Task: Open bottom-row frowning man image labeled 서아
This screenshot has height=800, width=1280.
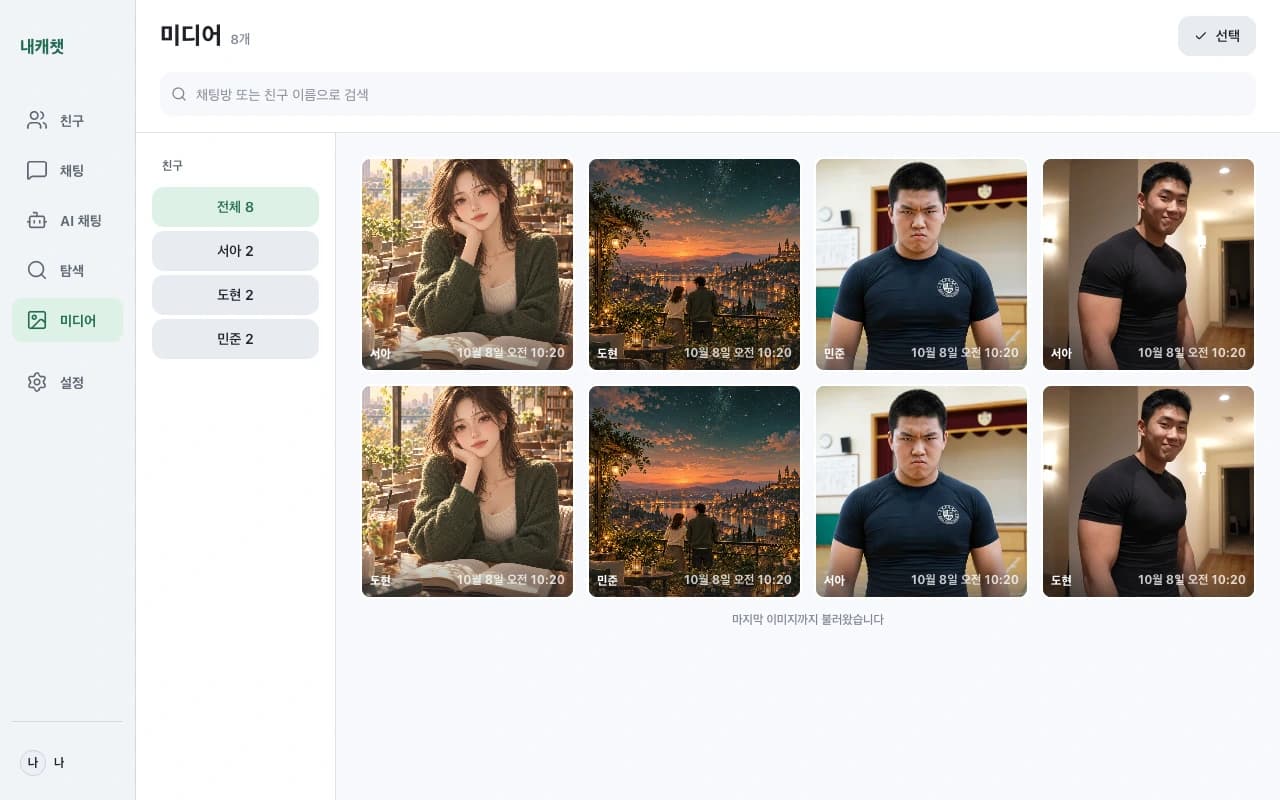Action: point(921,491)
